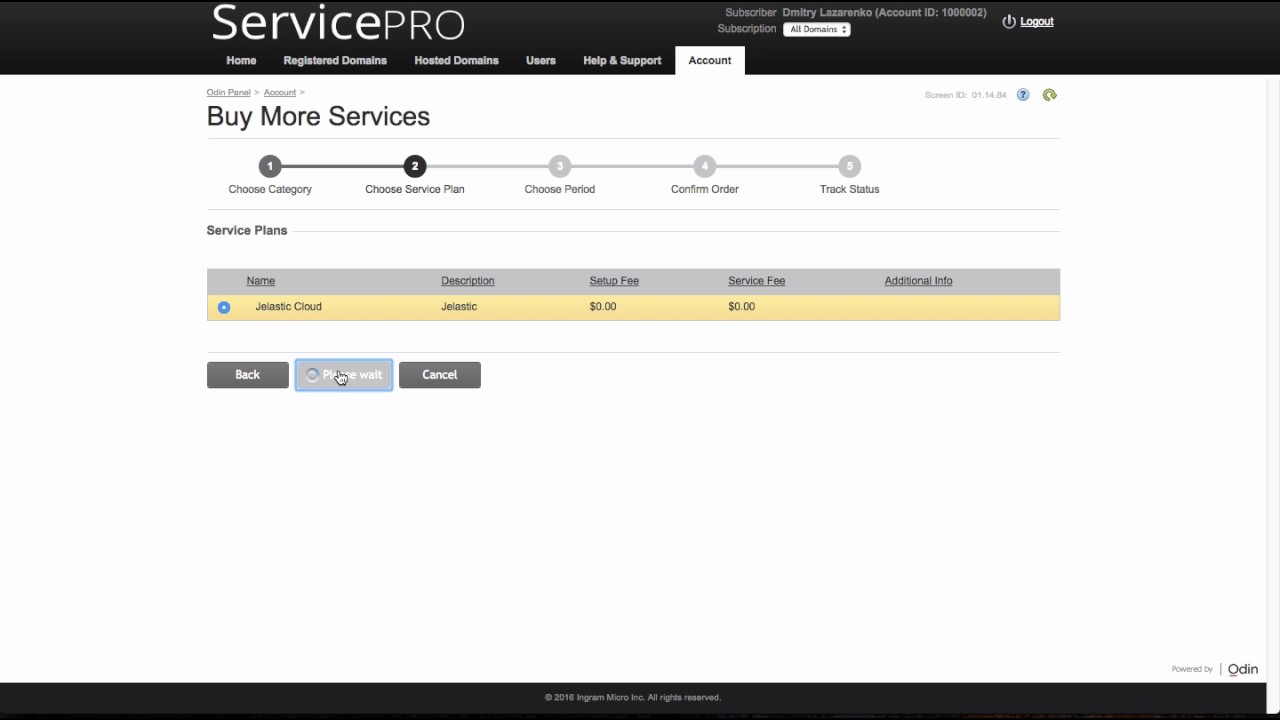The width and height of the screenshot is (1280, 720).
Task: Click the Logout link
Action: coord(1037,21)
